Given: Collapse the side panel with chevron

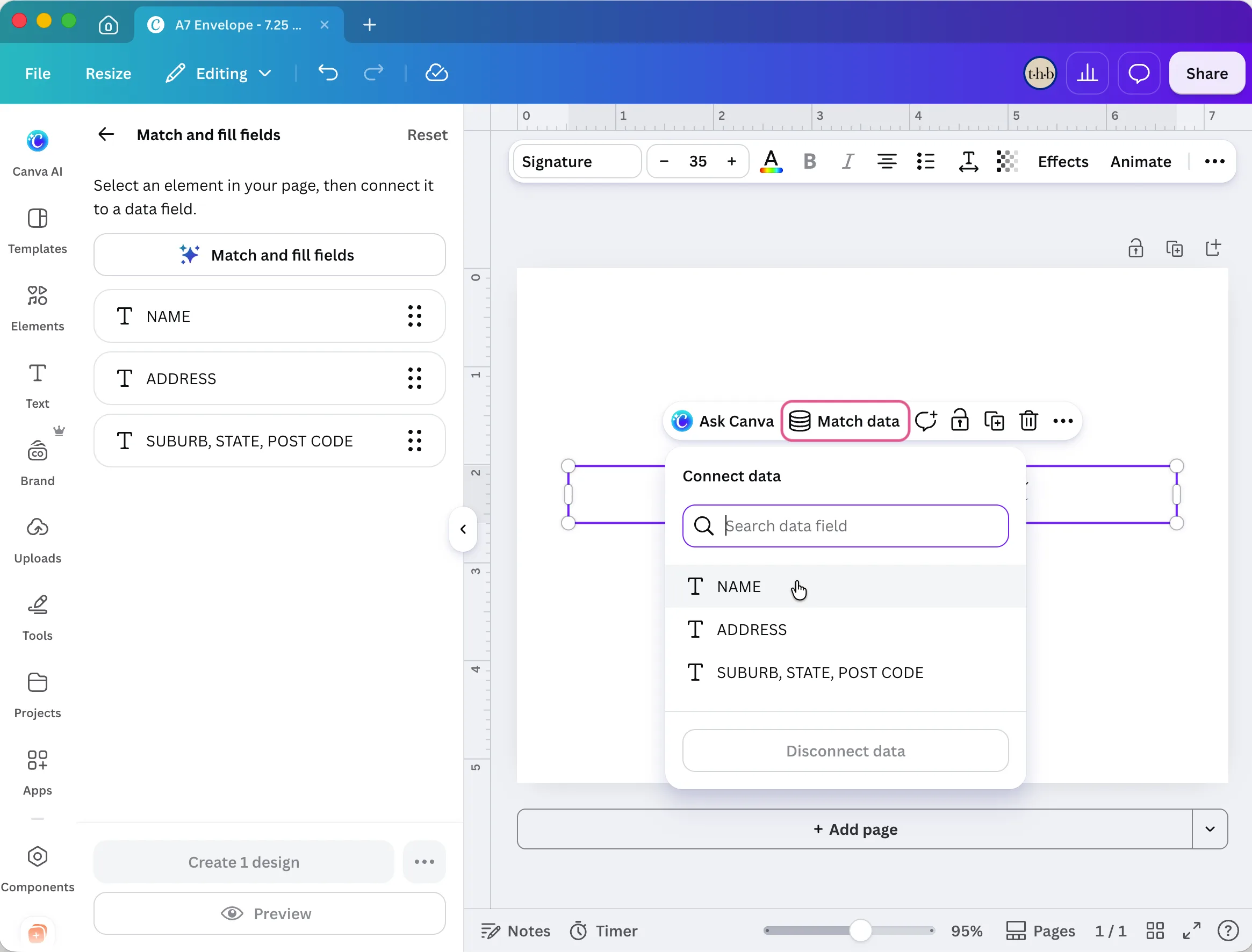Looking at the screenshot, I should click(463, 529).
